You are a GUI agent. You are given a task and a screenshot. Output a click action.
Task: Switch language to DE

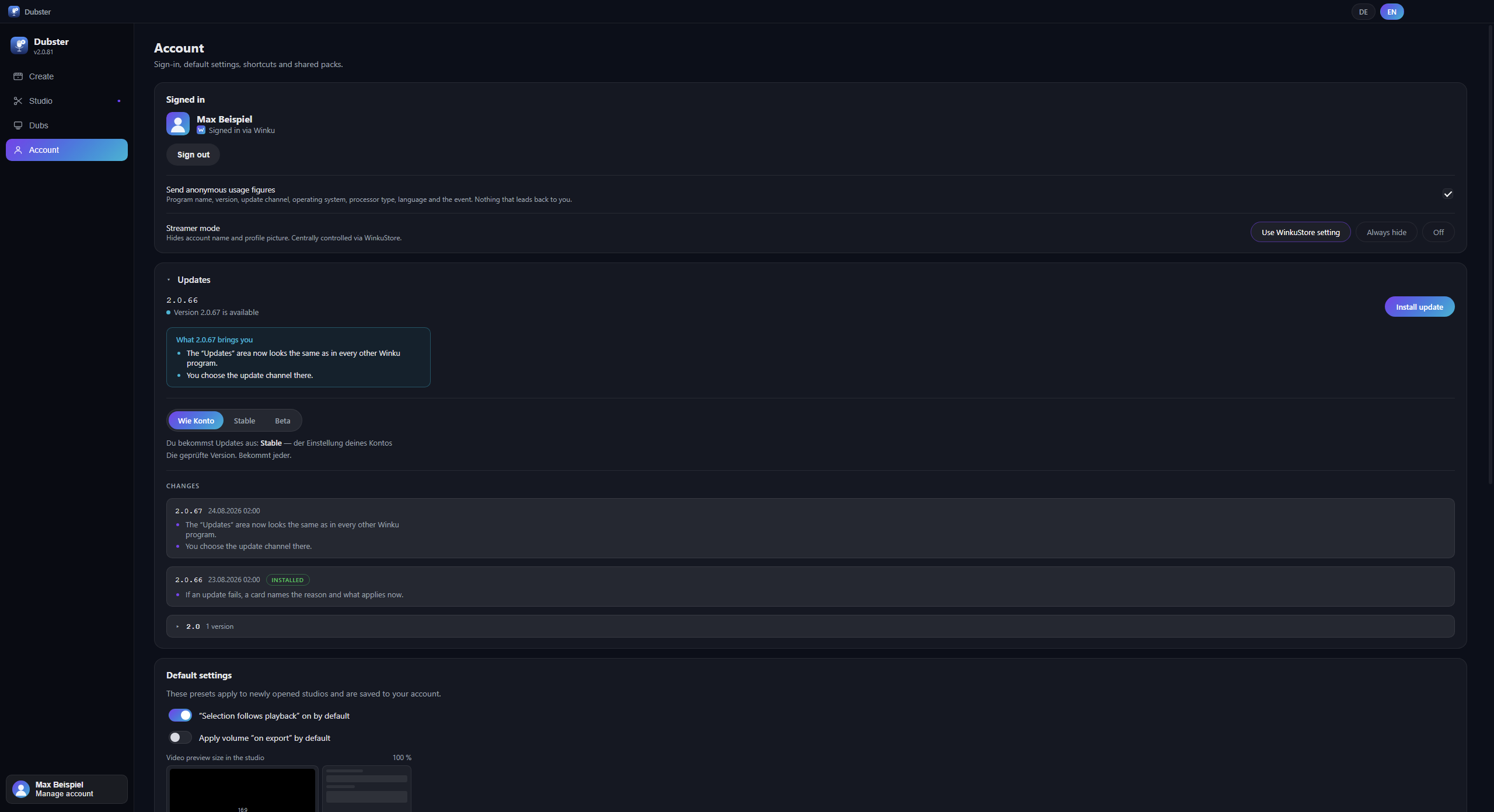1363,12
